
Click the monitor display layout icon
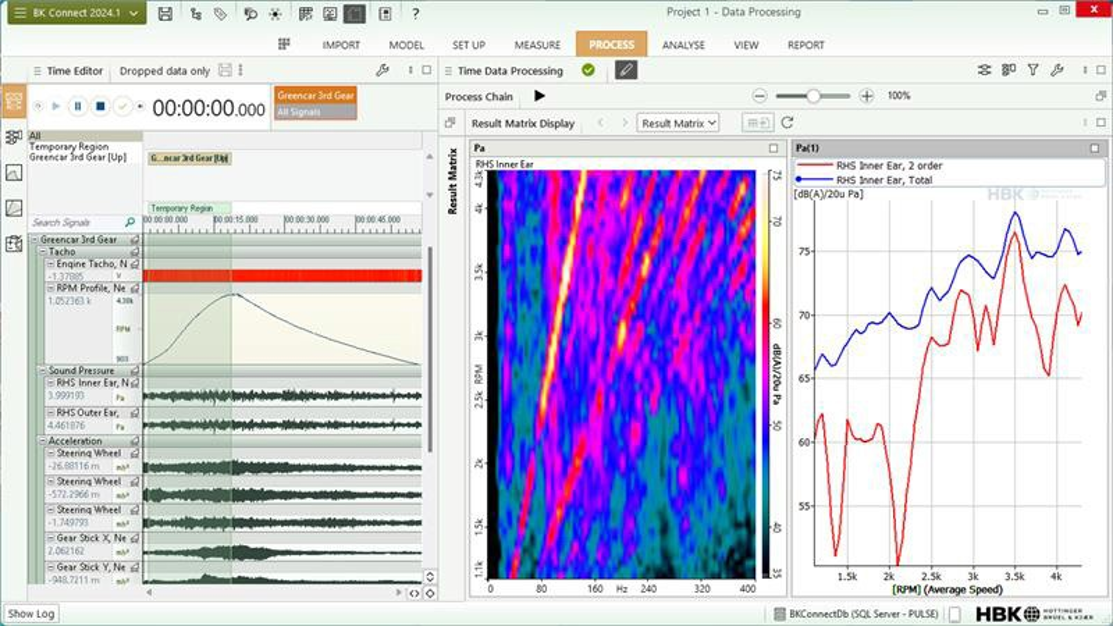pyautogui.click(x=330, y=13)
